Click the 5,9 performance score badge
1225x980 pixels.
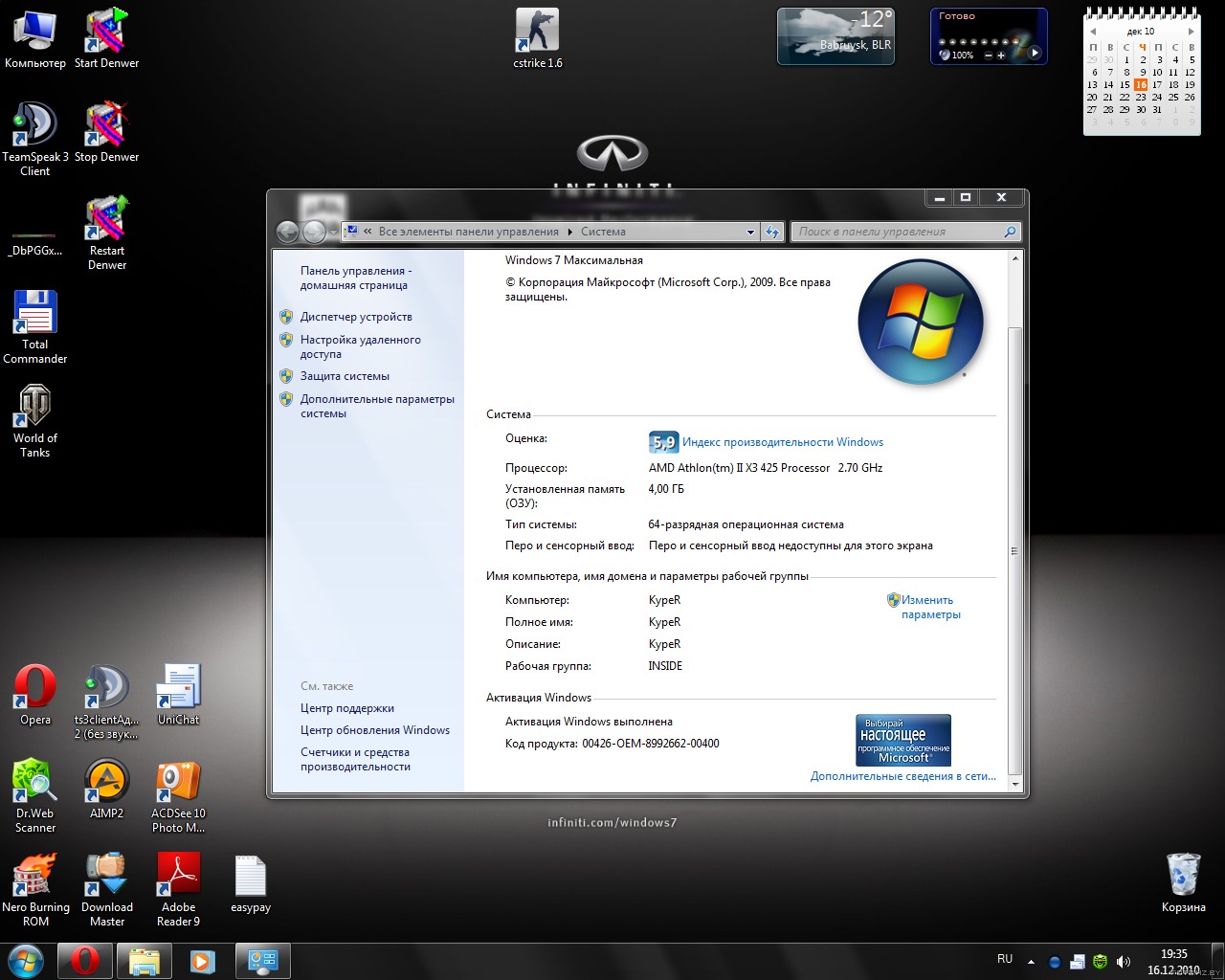point(663,442)
